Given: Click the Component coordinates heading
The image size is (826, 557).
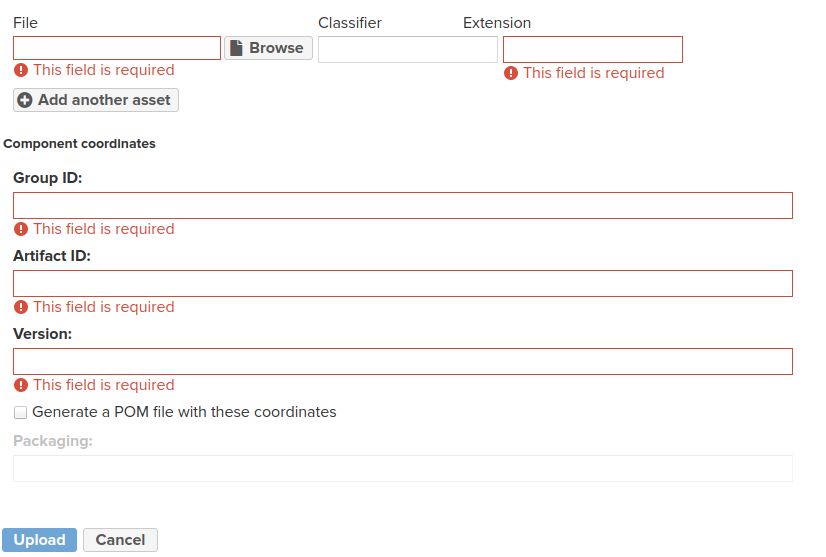Looking at the screenshot, I should [80, 144].
